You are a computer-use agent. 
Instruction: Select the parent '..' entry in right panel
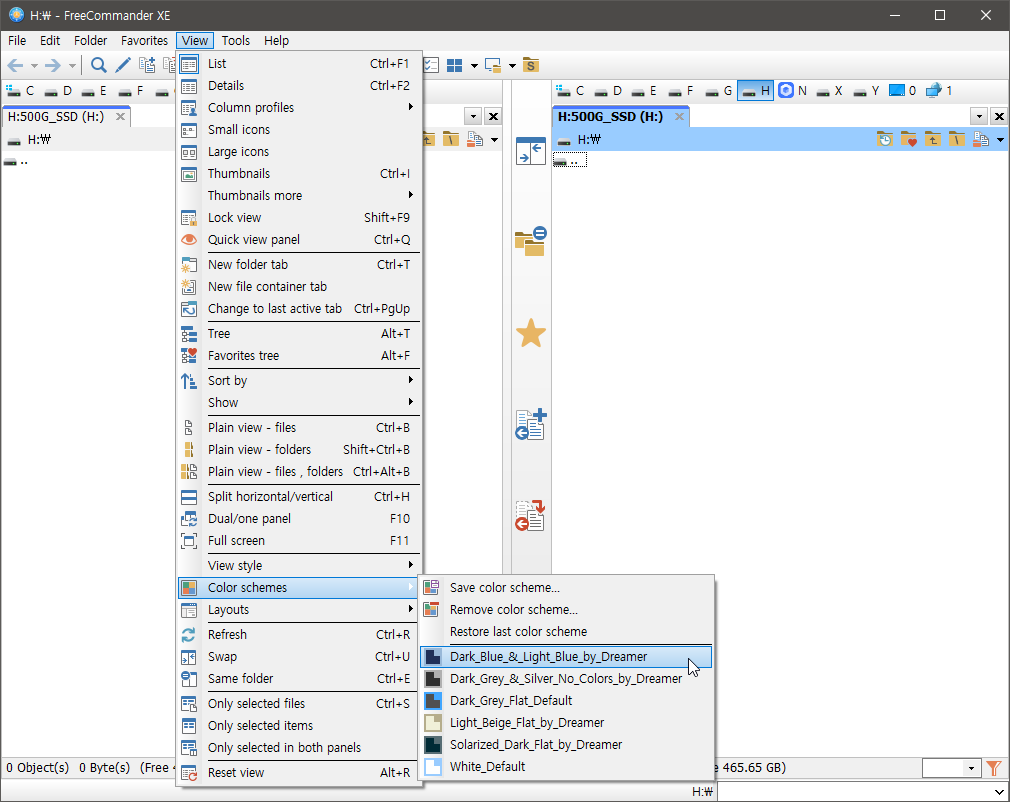(x=570, y=160)
